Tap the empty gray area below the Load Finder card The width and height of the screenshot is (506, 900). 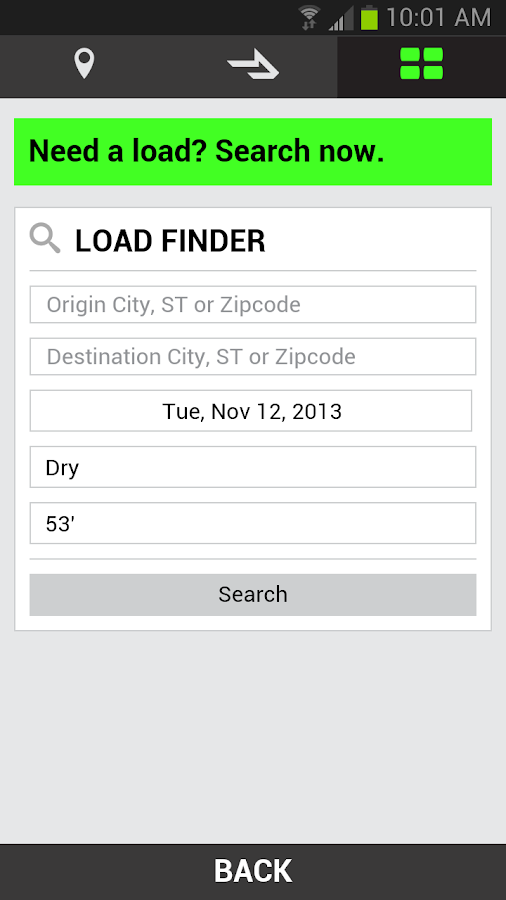[x=253, y=738]
